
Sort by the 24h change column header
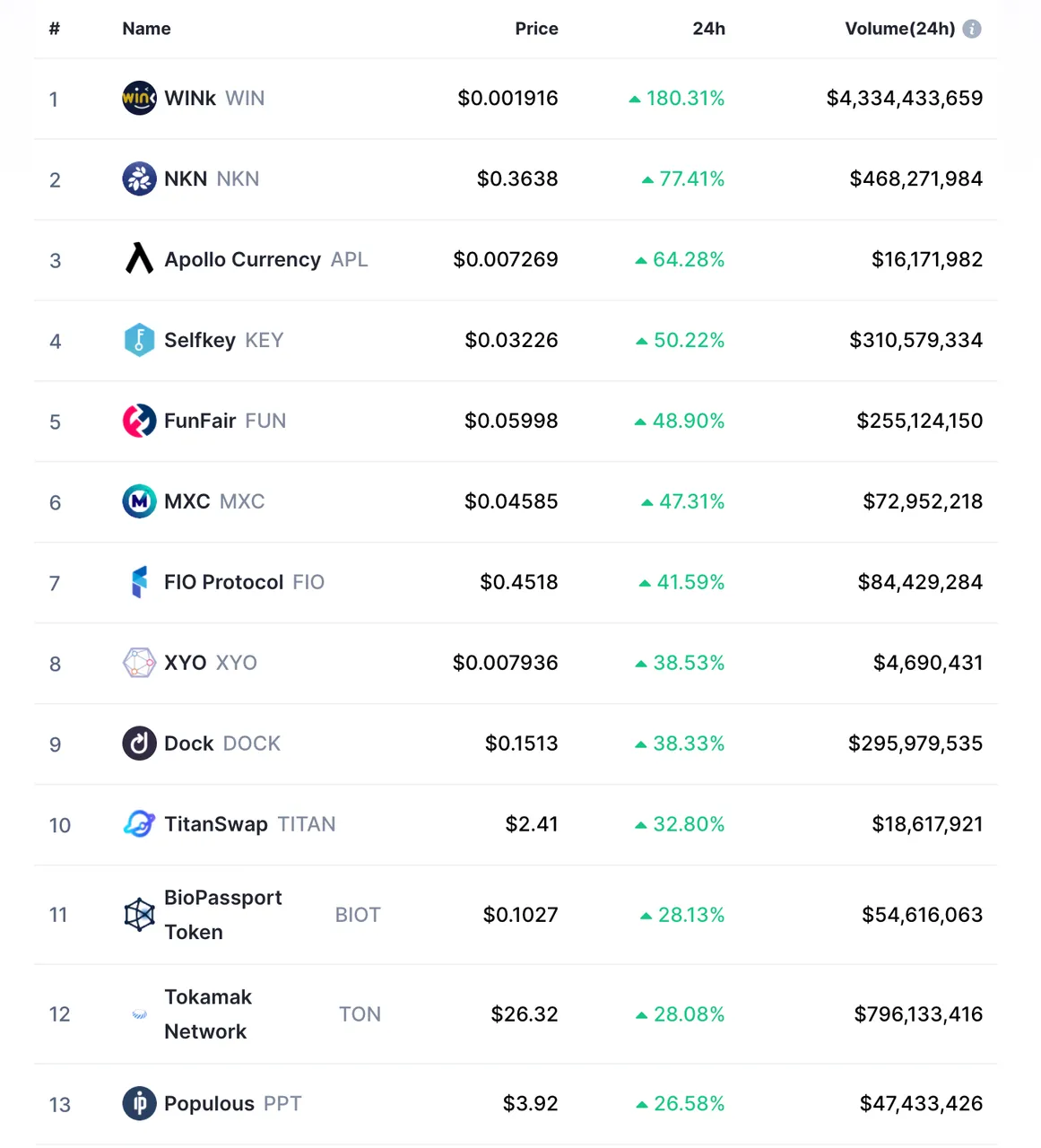click(708, 29)
